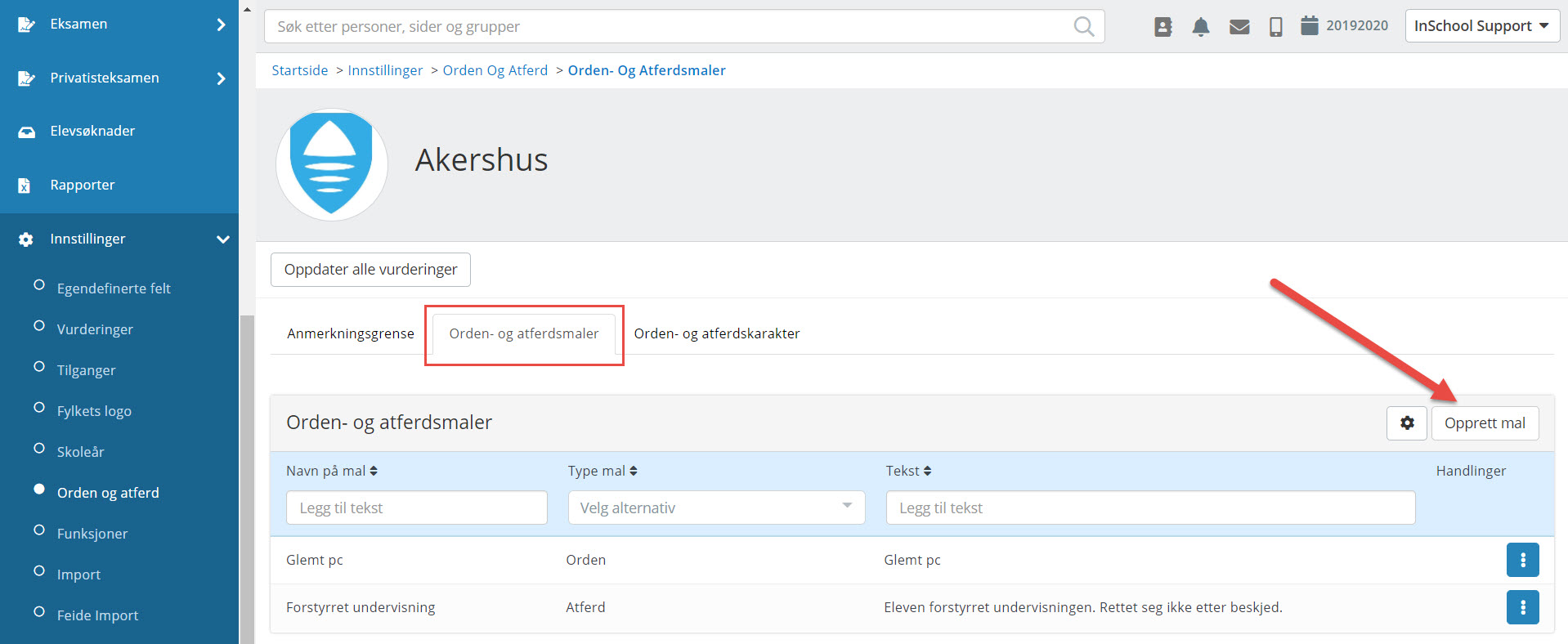Open messages envelope icon
1568x644 pixels.
1239,27
